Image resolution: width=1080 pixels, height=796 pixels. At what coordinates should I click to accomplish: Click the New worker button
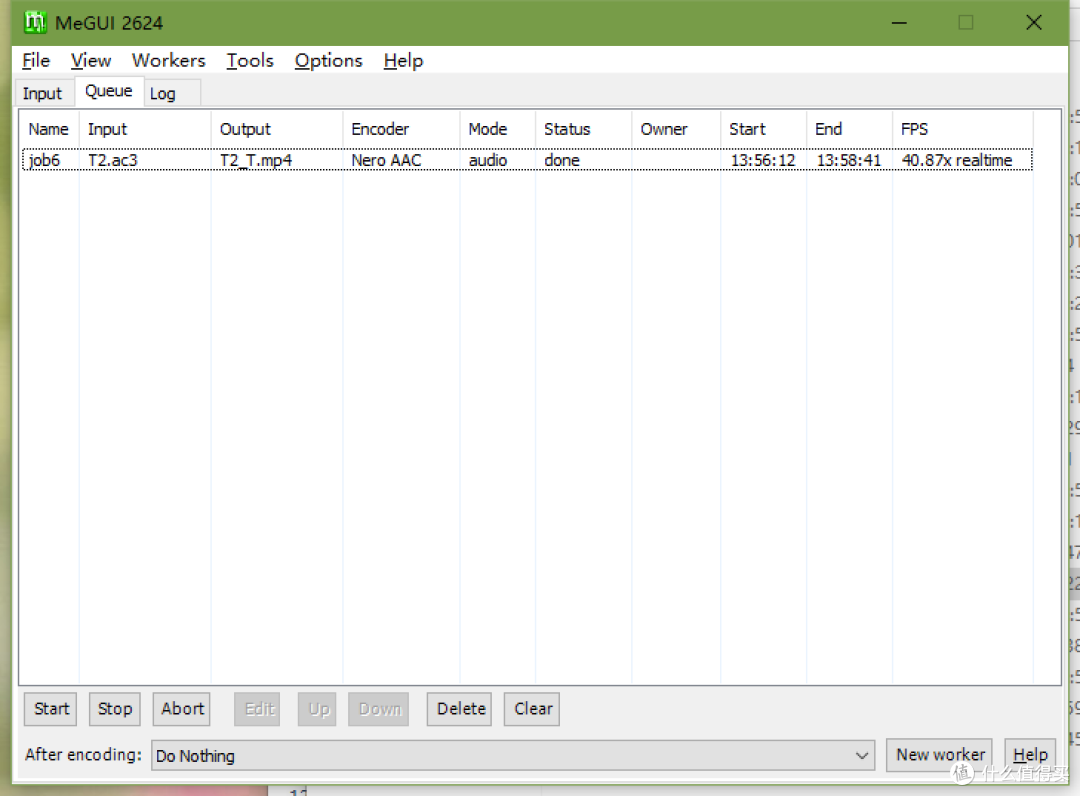click(x=940, y=755)
